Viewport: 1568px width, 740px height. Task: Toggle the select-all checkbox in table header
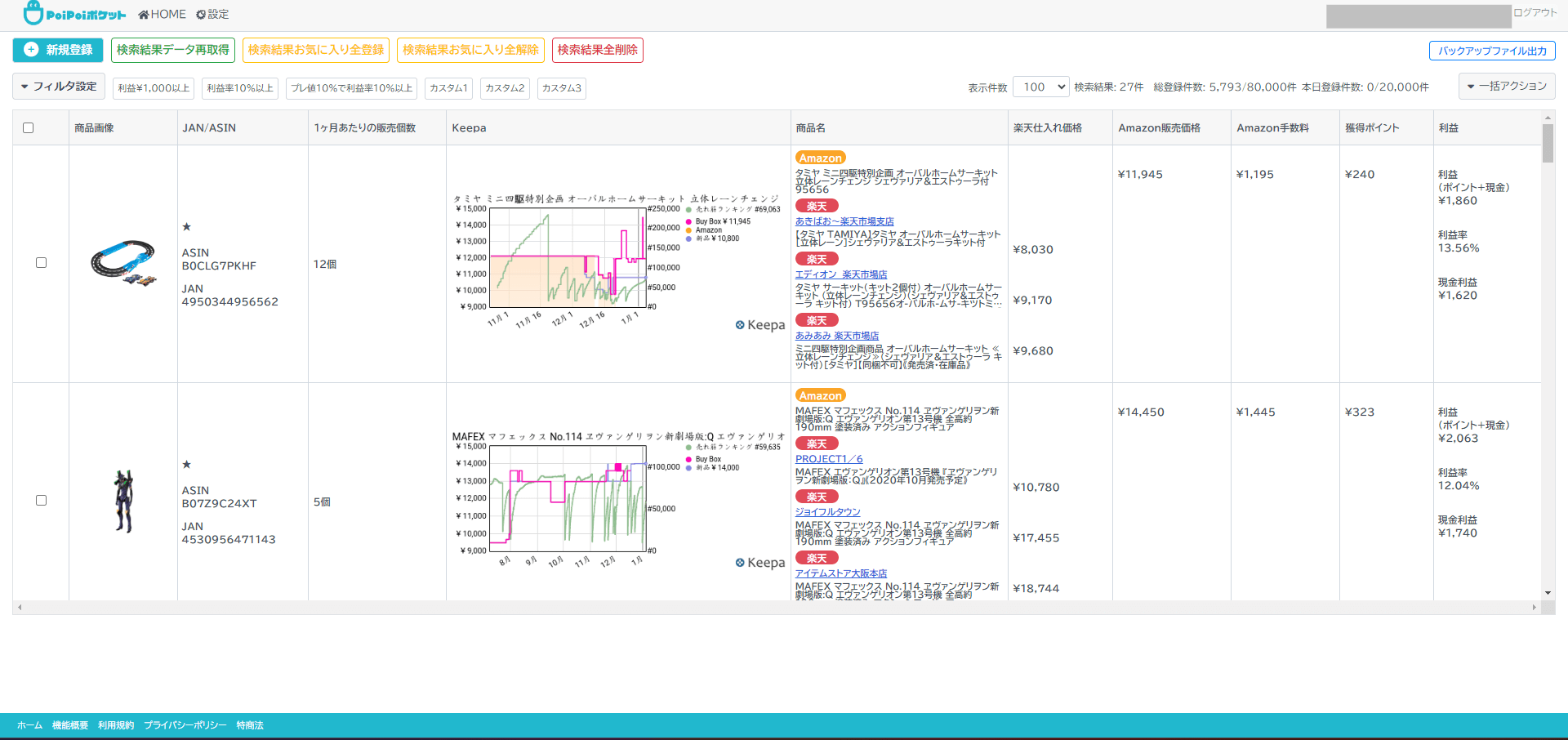coord(29,128)
